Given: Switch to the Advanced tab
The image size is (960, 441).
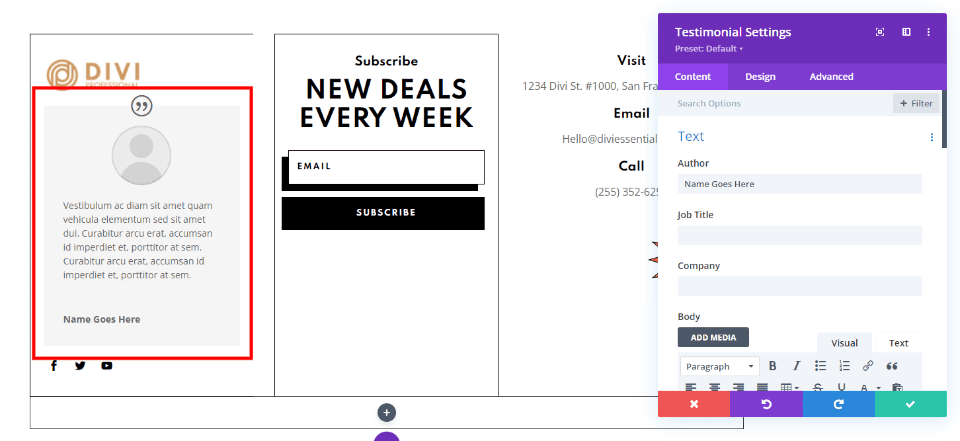Looking at the screenshot, I should (831, 77).
